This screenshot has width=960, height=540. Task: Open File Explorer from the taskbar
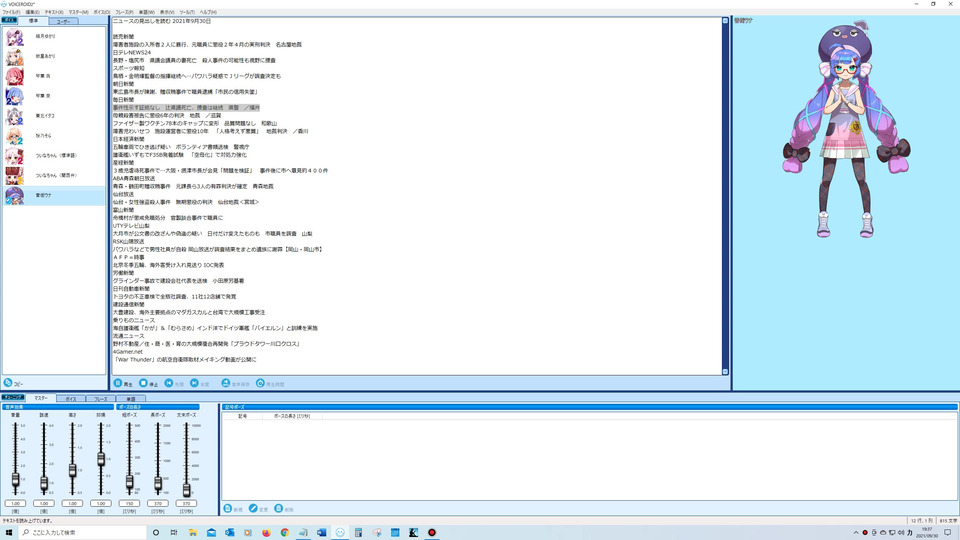click(193, 533)
